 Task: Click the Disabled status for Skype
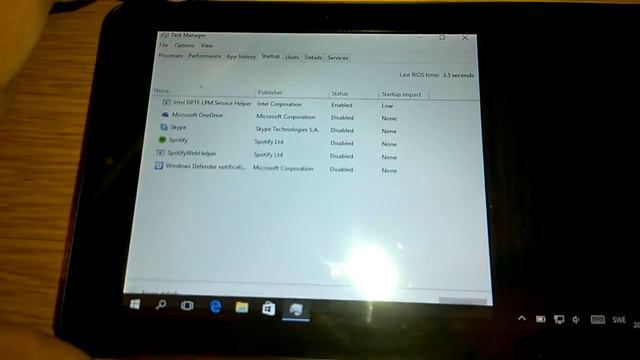click(342, 130)
